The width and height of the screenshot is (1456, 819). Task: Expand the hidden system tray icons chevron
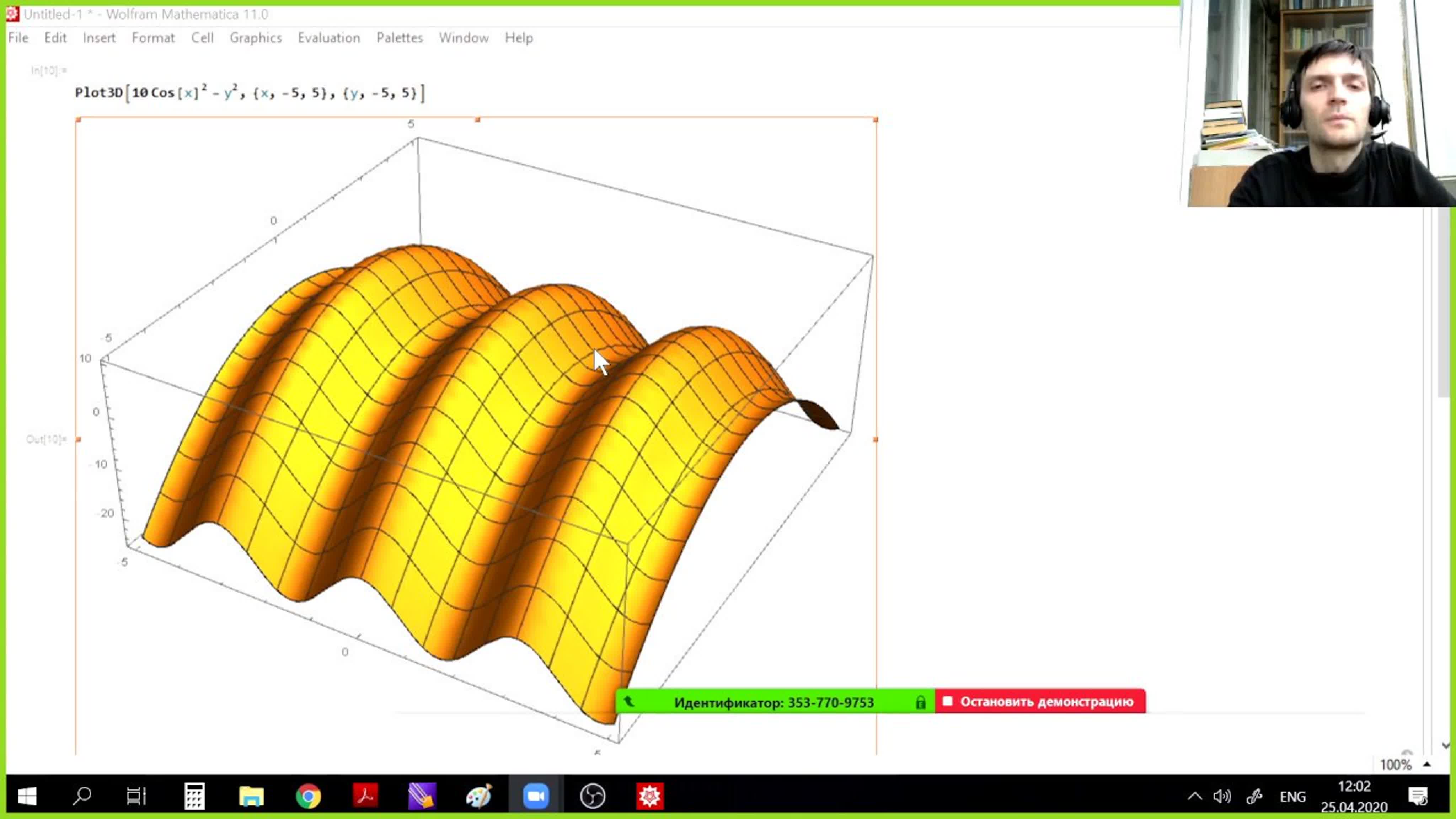1194,796
